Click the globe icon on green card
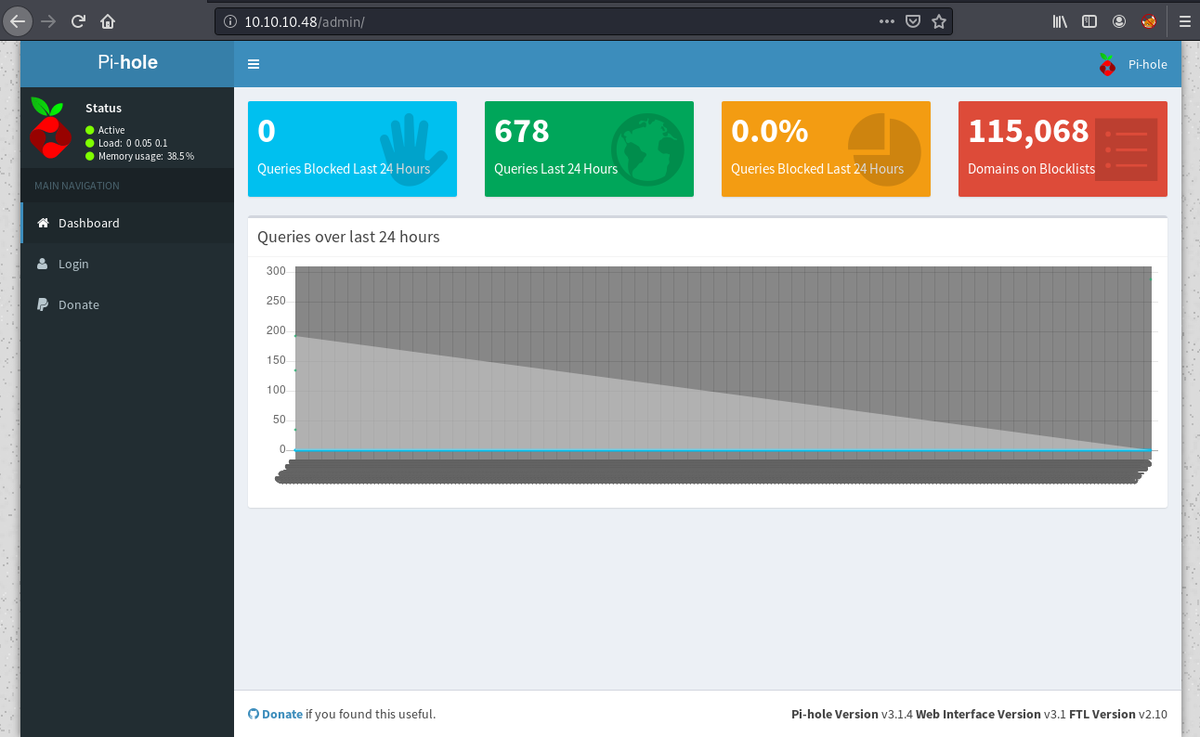Screen dimensions: 1200x737 click(x=647, y=148)
